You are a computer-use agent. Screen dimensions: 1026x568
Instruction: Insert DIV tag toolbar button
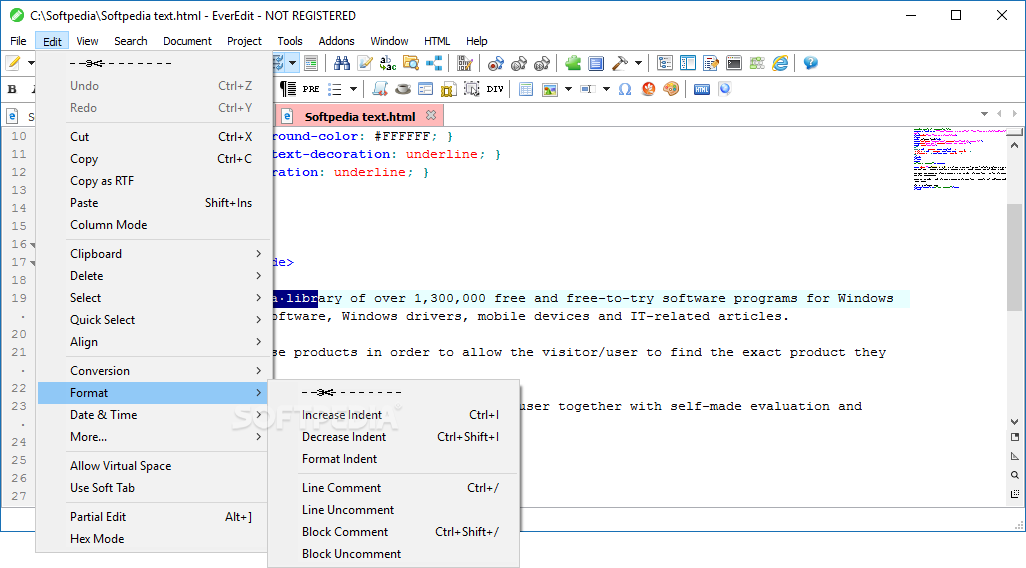pos(495,89)
